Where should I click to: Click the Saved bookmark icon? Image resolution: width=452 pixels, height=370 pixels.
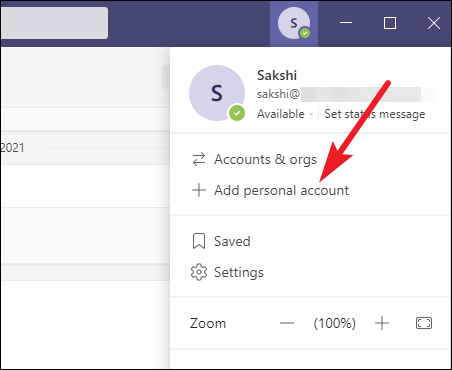[199, 241]
